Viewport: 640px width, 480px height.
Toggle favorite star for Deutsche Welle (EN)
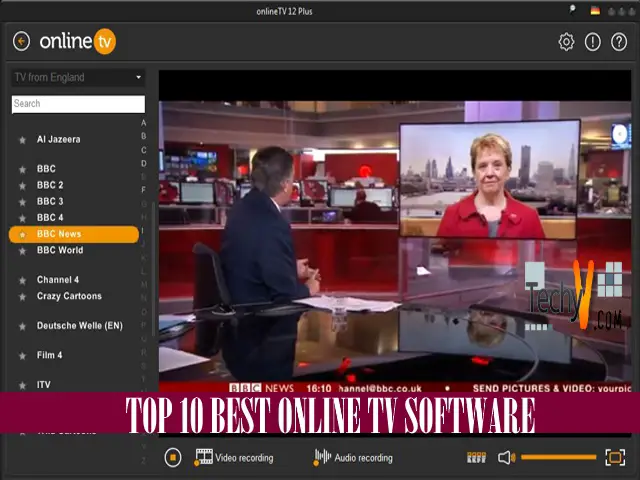coord(22,326)
